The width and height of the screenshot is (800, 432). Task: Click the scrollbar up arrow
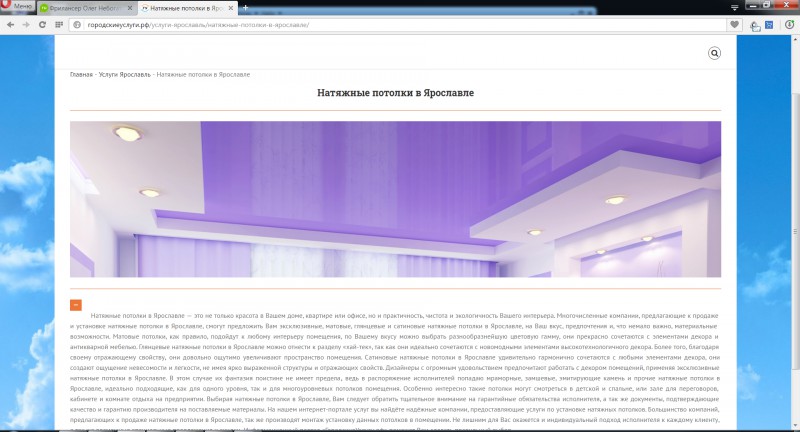pyautogui.click(x=795, y=39)
